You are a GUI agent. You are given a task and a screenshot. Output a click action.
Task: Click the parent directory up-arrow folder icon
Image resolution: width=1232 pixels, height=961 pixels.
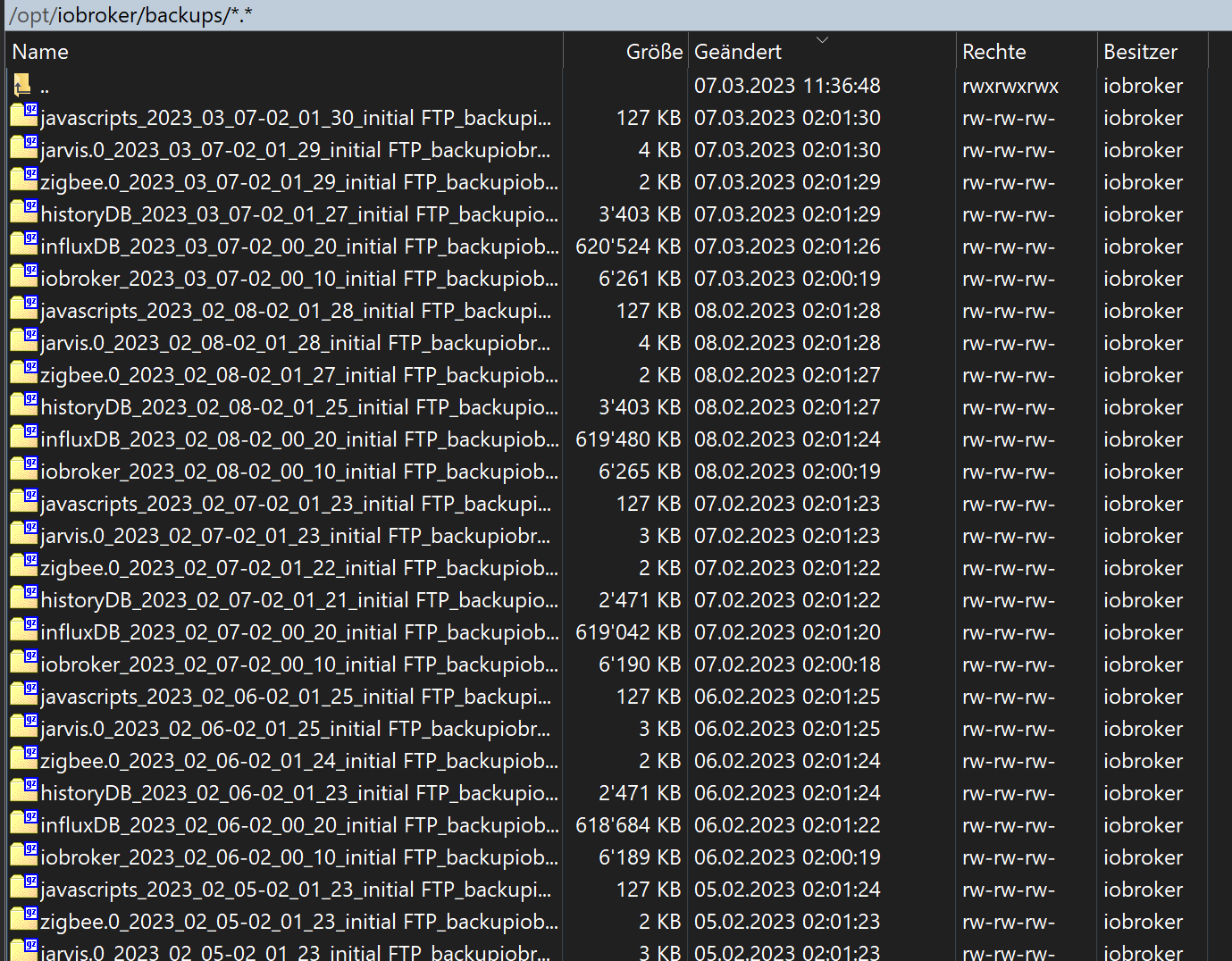point(23,86)
